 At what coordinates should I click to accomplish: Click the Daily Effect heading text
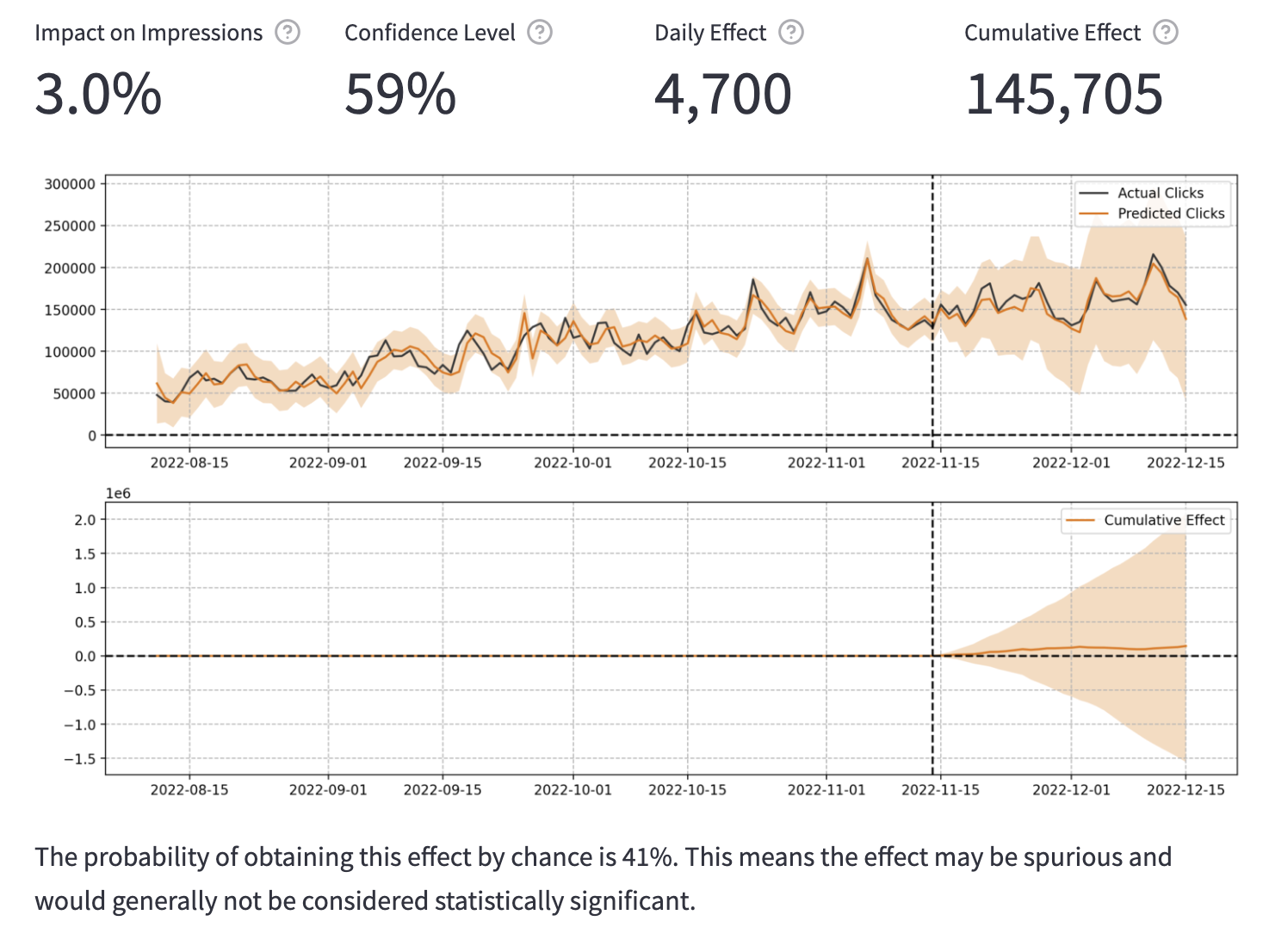(709, 33)
